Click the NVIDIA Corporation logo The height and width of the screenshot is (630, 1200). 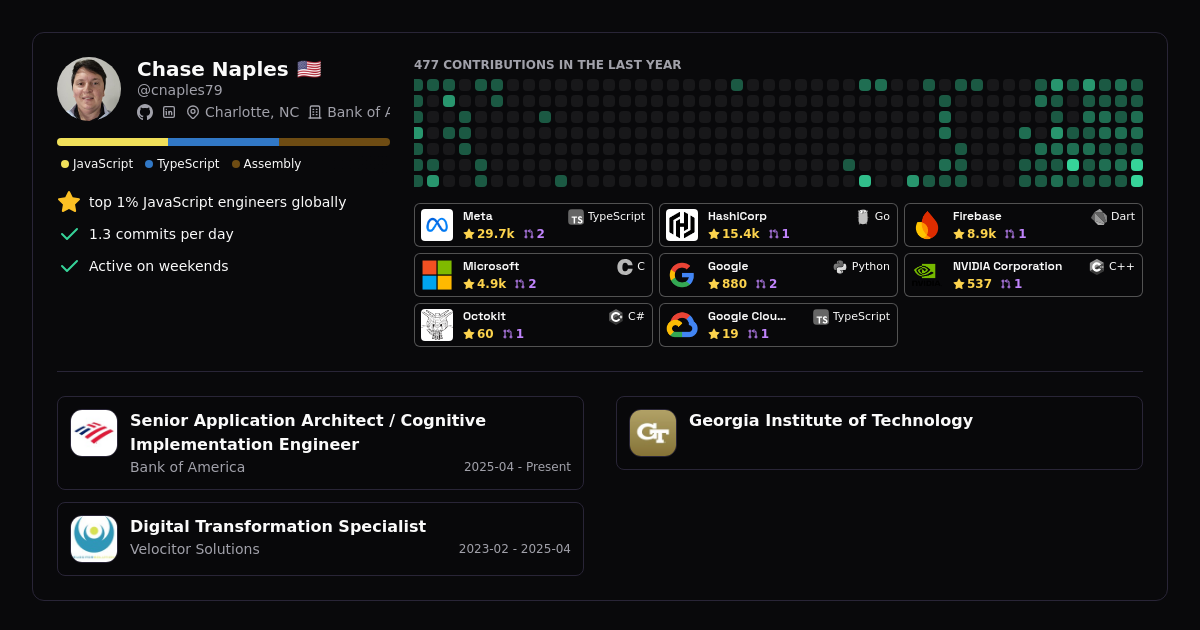point(924,274)
